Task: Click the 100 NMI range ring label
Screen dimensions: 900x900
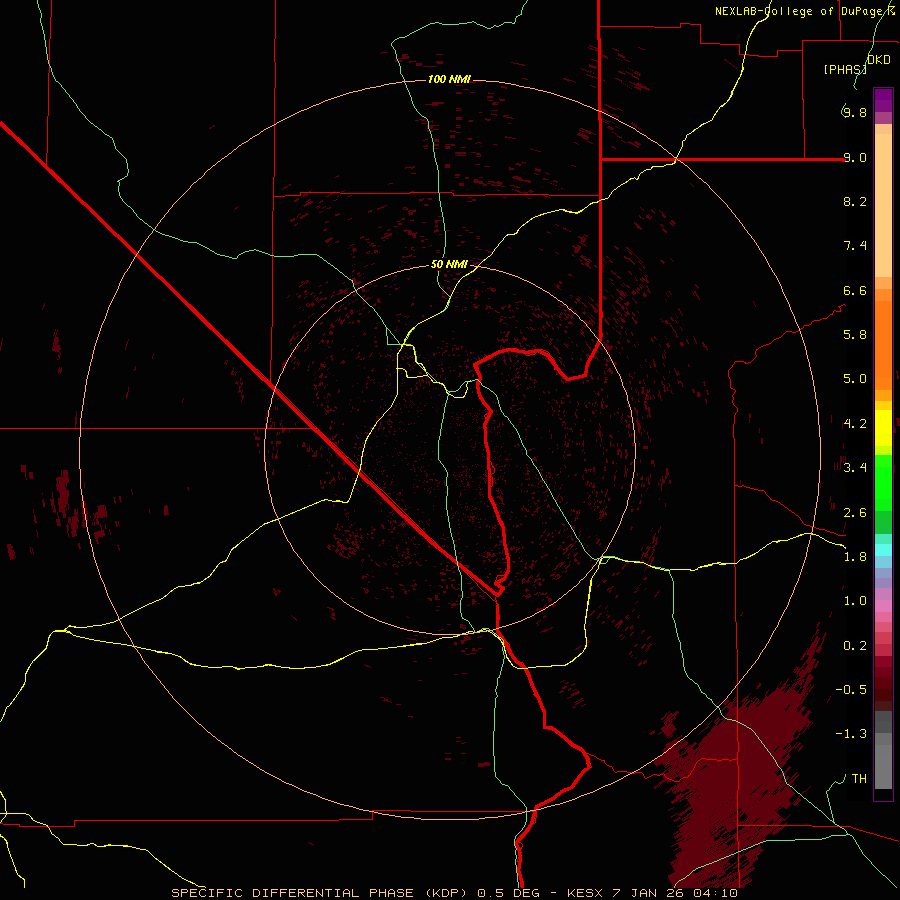Action: click(x=449, y=79)
